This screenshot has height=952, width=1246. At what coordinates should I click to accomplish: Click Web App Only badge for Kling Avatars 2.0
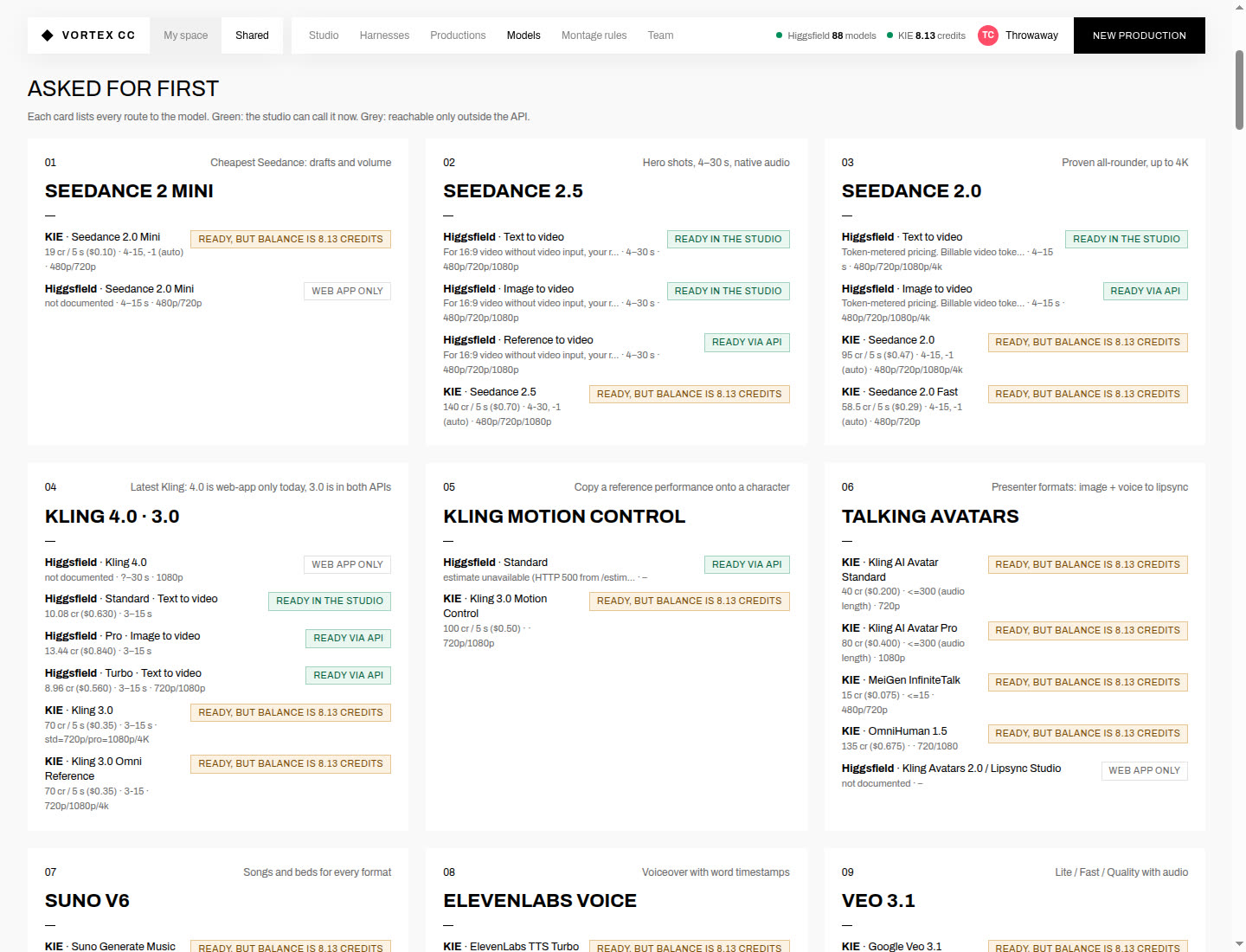[1144, 770]
